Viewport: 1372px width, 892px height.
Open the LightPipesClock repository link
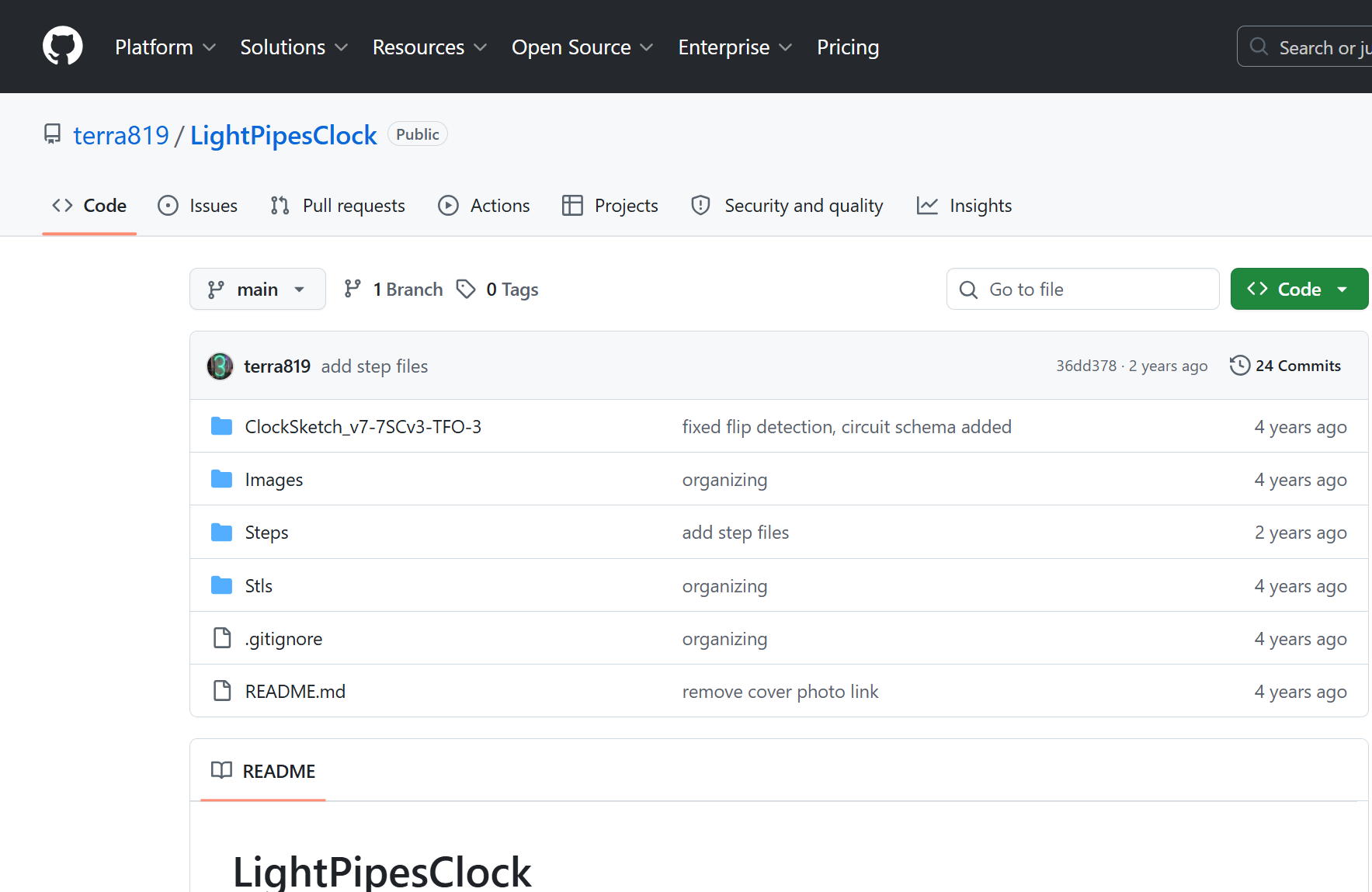coord(283,135)
